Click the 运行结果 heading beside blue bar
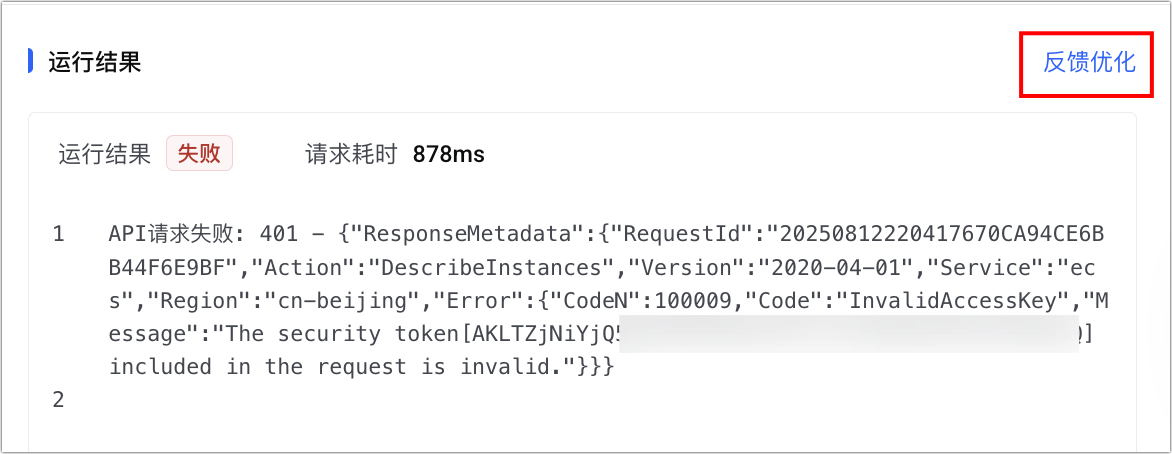This screenshot has width=1172, height=454. point(95,62)
